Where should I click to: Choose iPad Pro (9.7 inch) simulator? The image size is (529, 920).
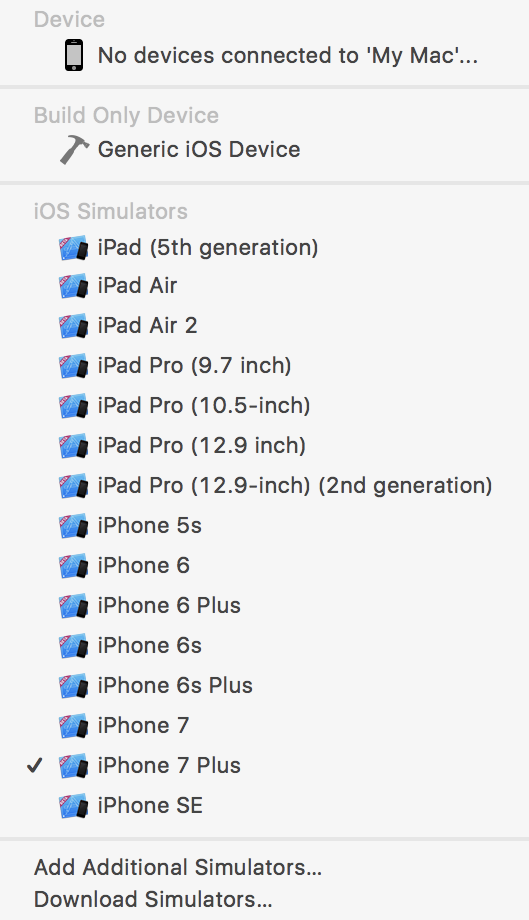click(264, 366)
